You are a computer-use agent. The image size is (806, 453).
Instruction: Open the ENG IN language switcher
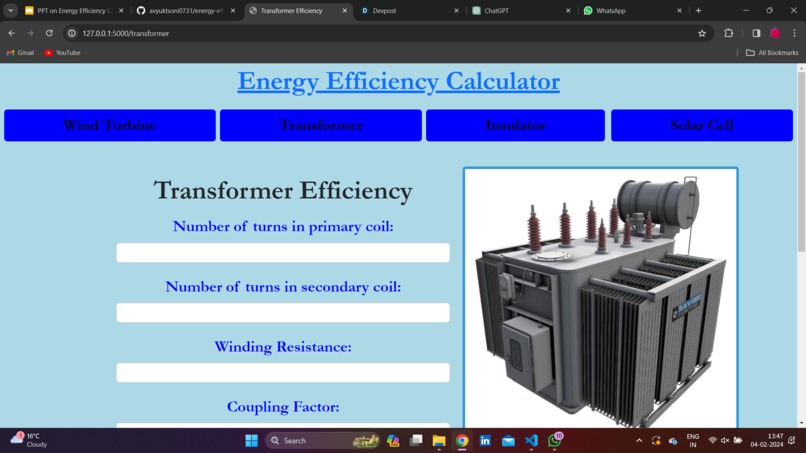[x=692, y=441]
